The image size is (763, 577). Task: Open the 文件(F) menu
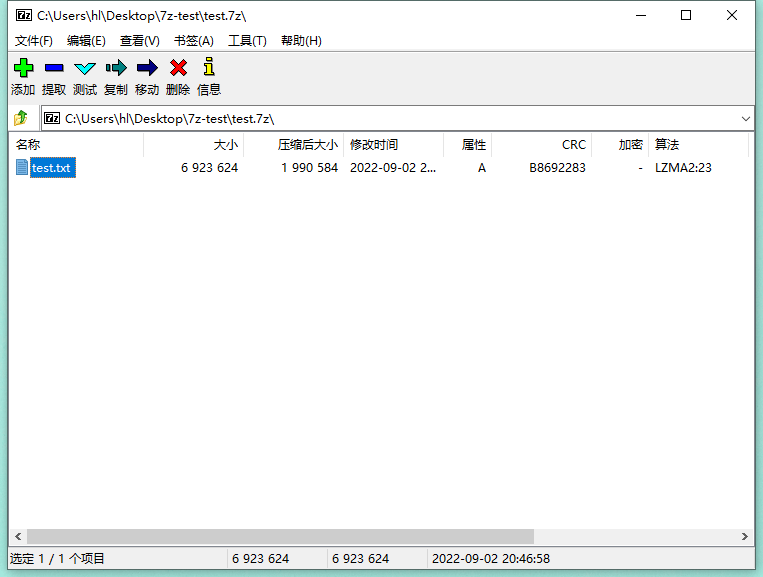pos(34,41)
